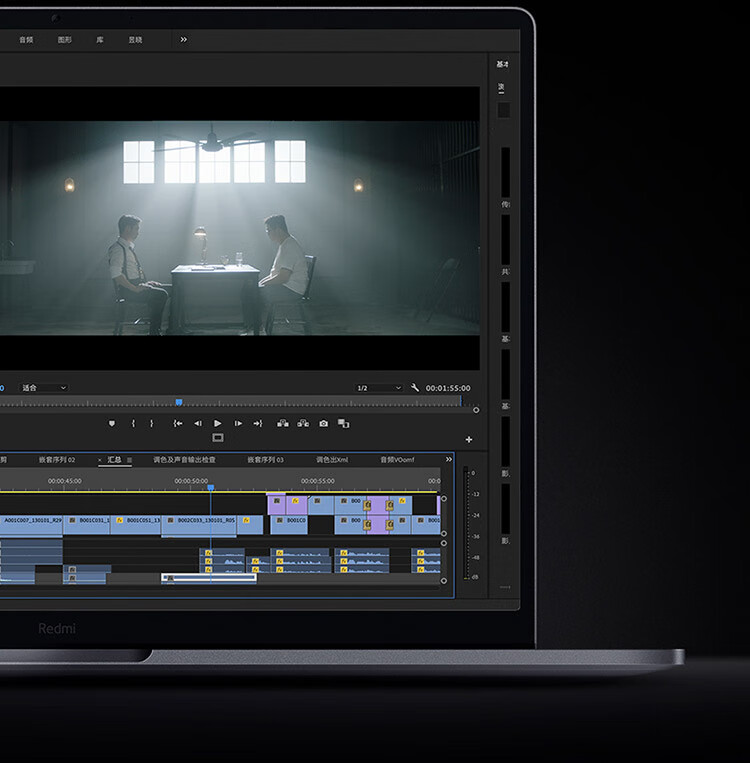Open the 调色及声音输出检查 sequence tab

pos(184,459)
